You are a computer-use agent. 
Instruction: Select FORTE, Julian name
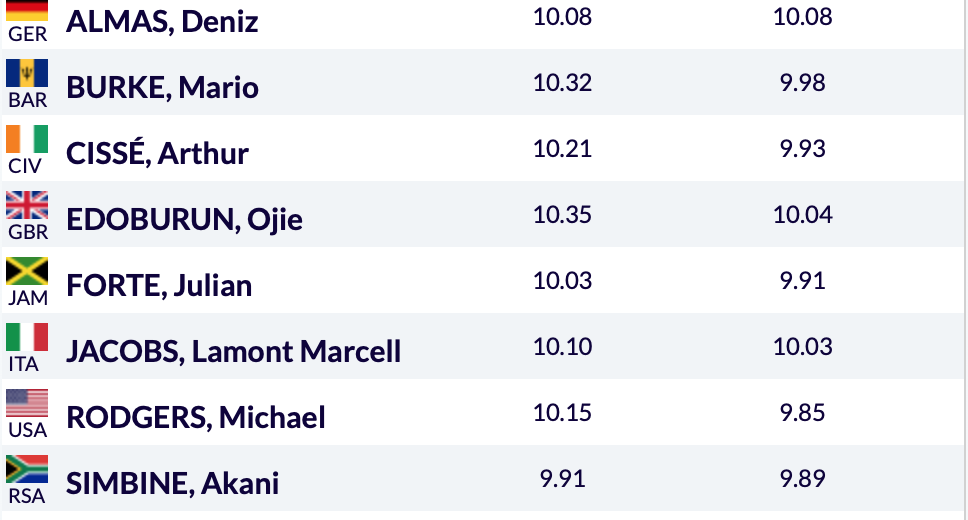click(159, 285)
